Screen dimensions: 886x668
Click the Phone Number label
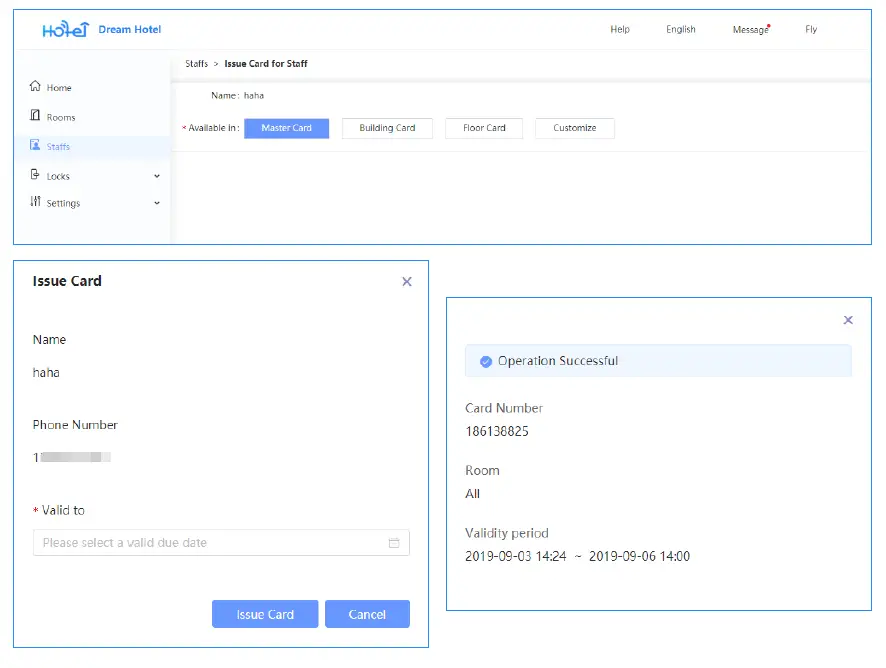click(x=75, y=425)
